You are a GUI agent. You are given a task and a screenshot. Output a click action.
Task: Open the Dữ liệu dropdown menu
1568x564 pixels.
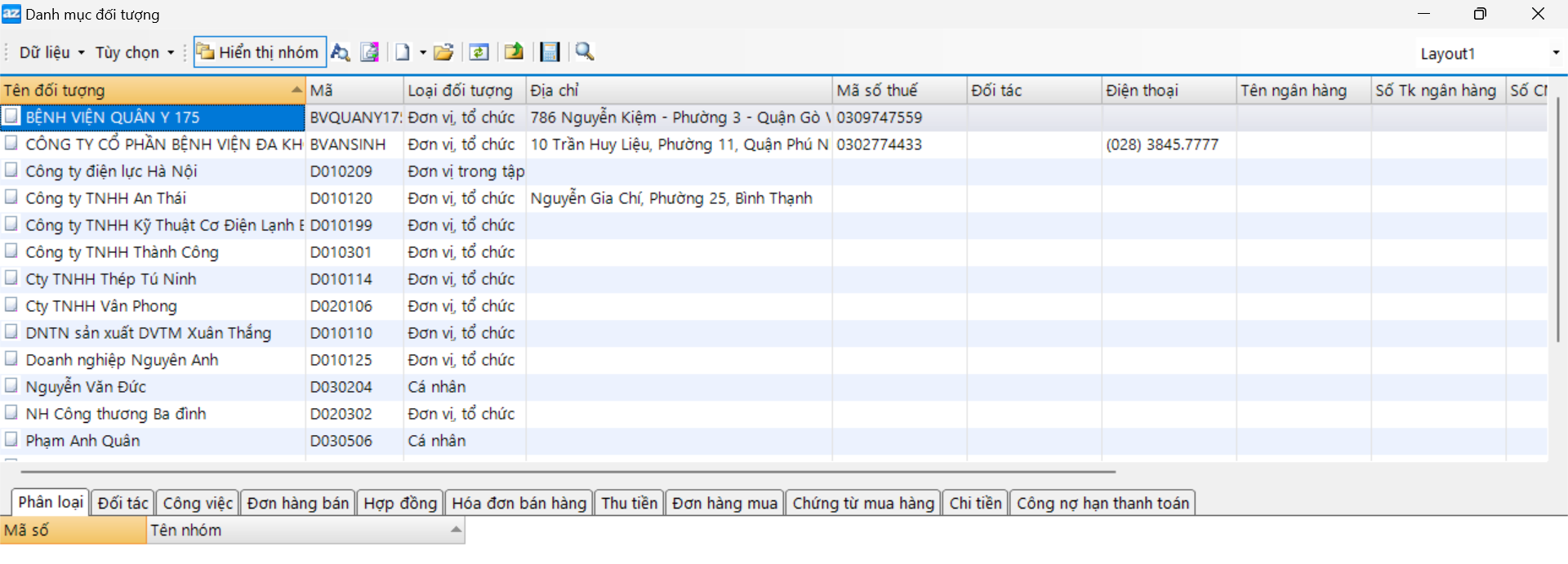coord(51,52)
